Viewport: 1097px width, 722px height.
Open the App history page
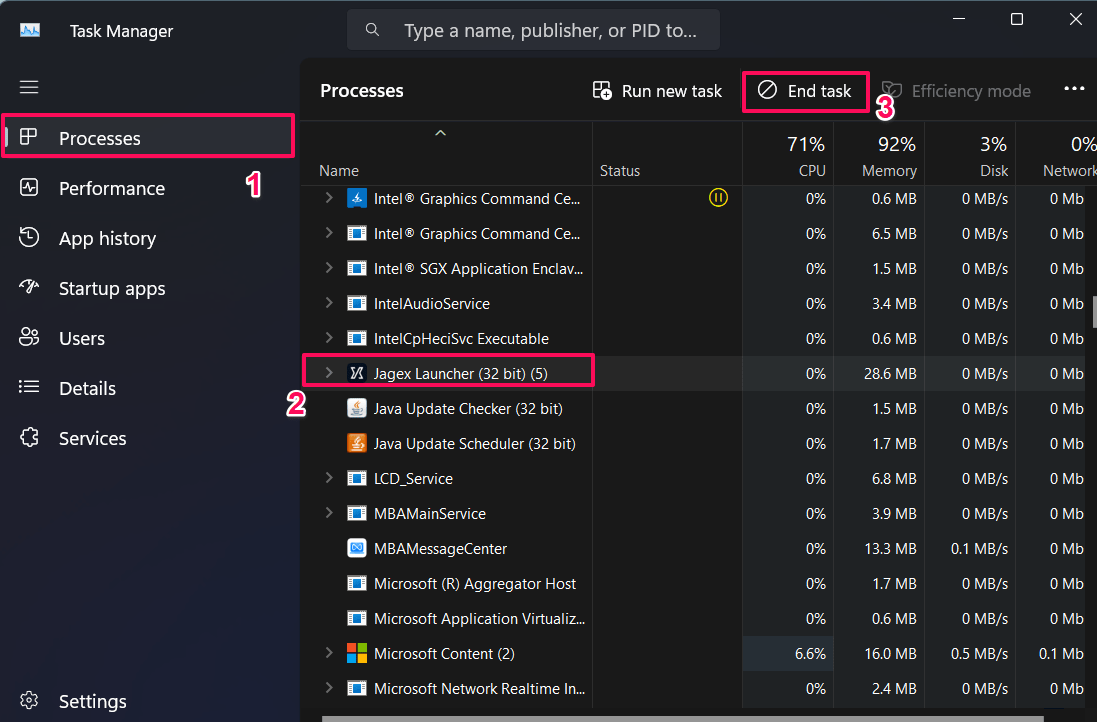pos(150,238)
